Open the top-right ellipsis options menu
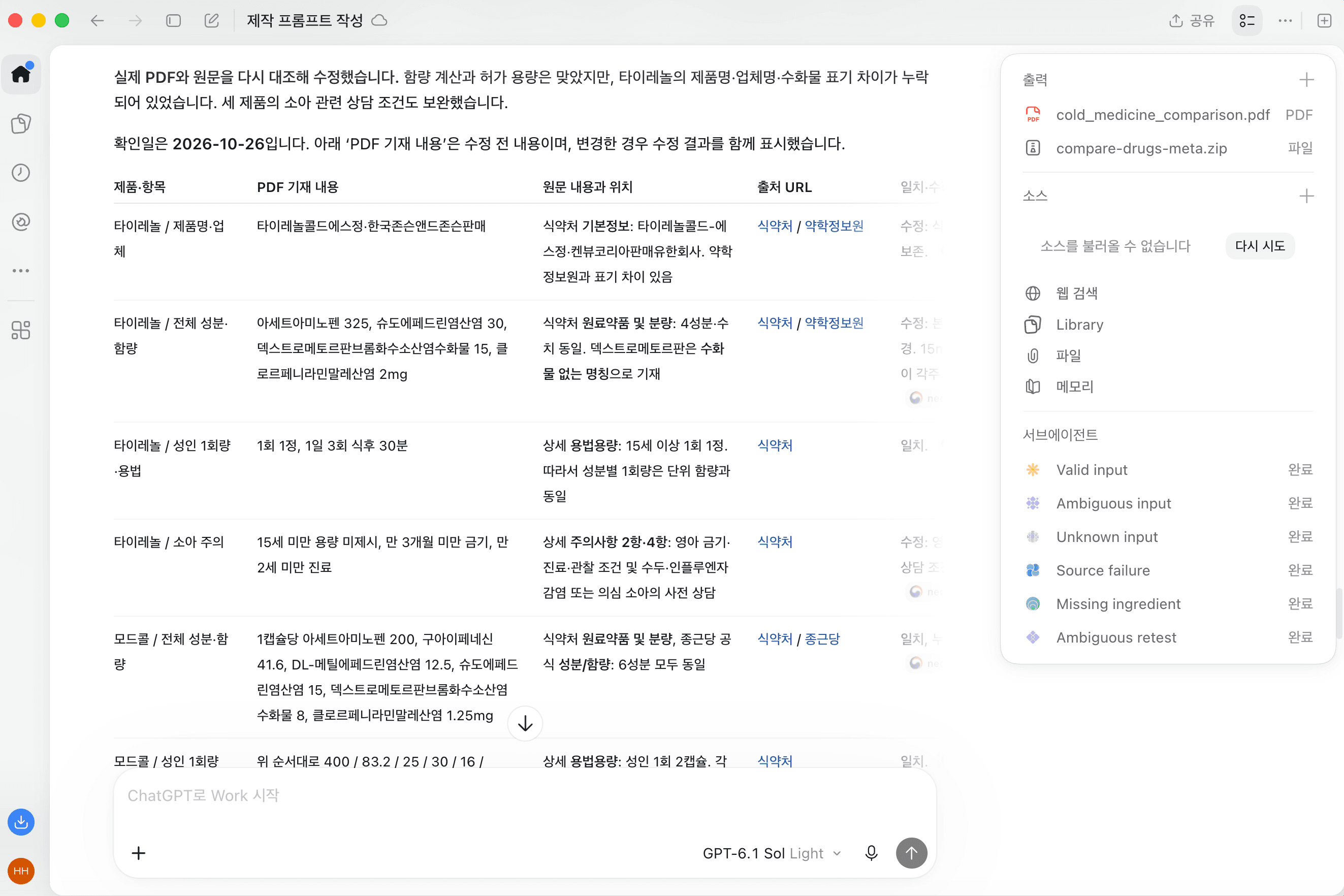 1285,21
